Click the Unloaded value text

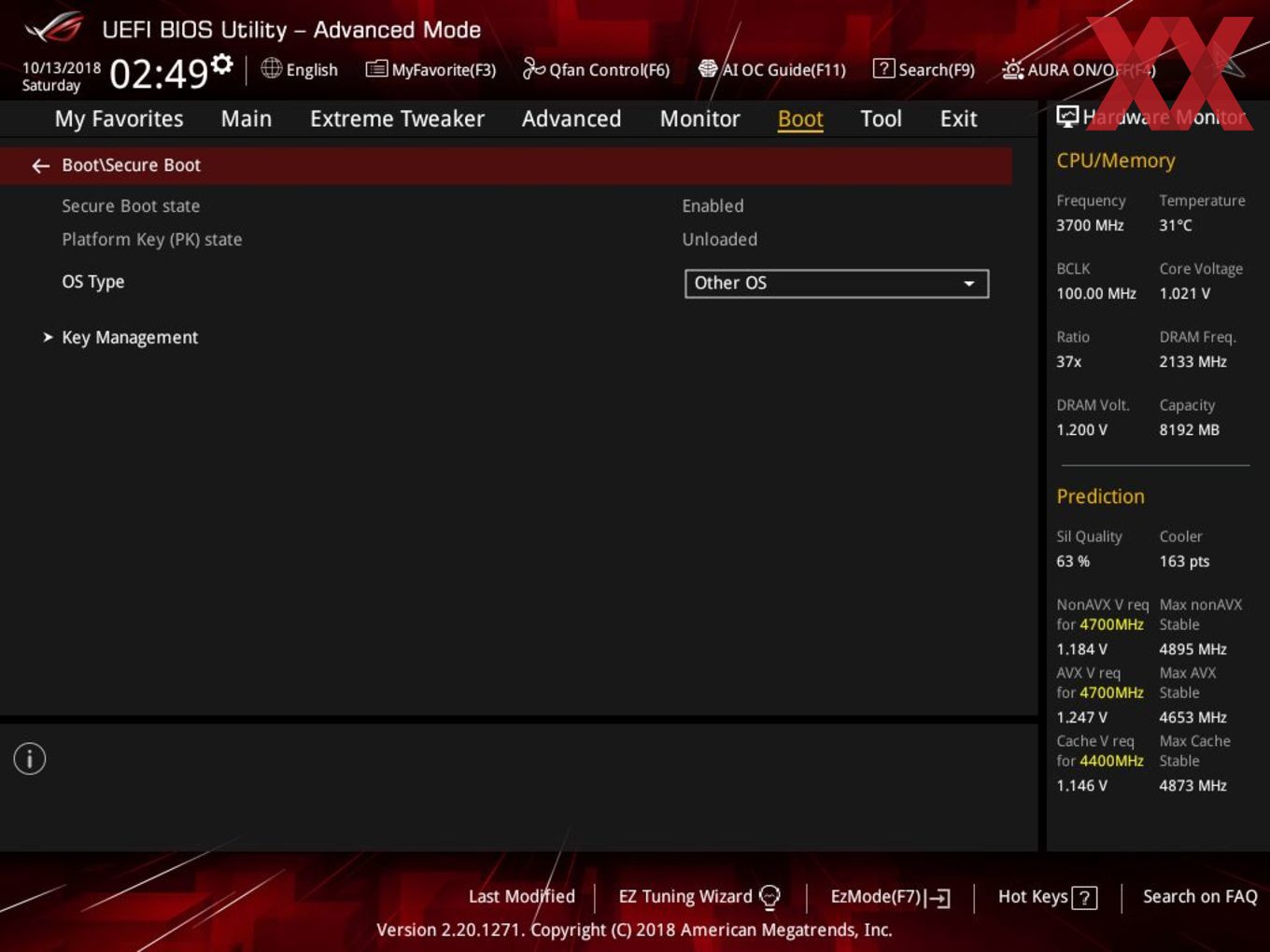(719, 240)
